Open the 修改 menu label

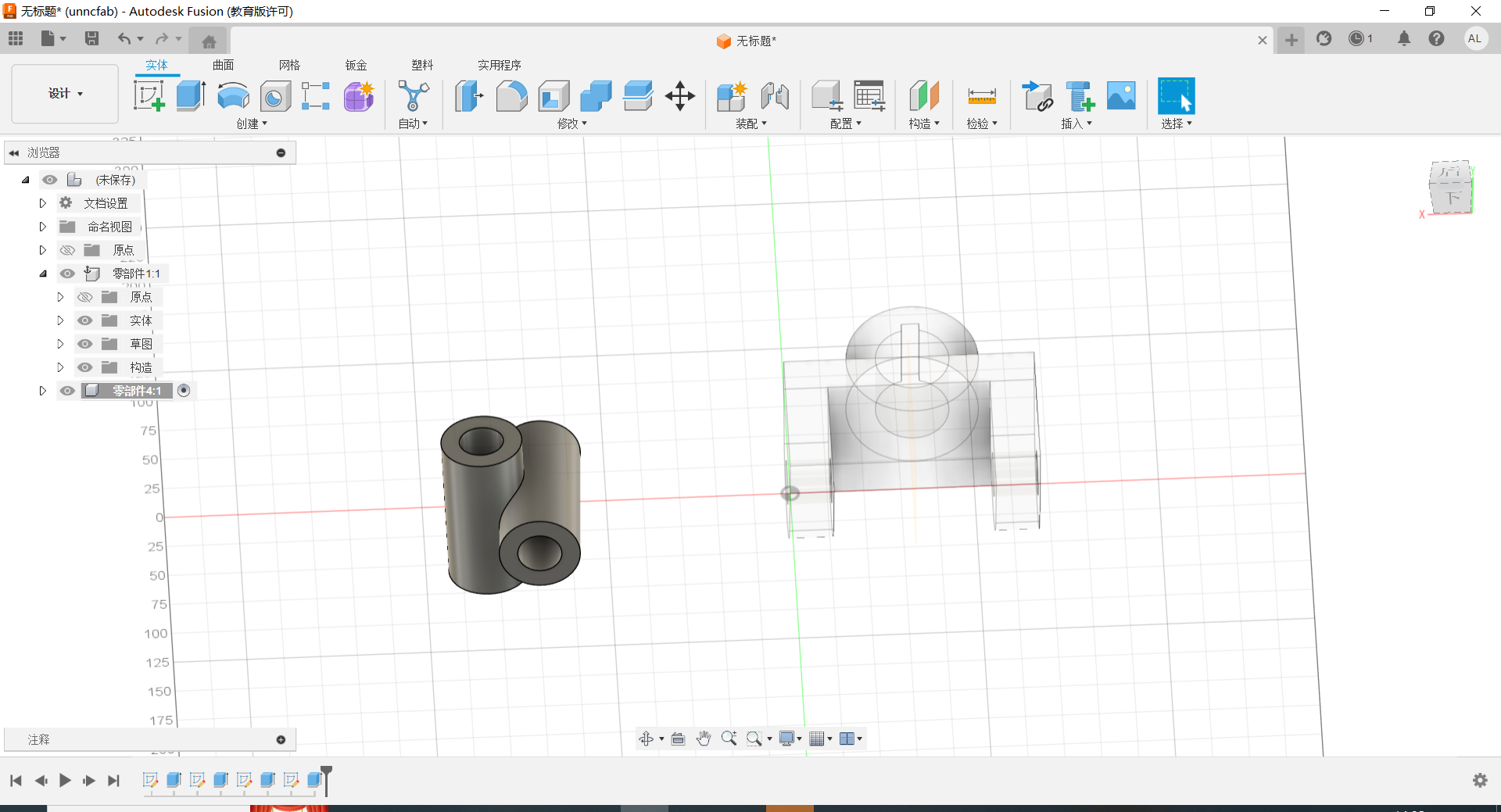point(571,123)
